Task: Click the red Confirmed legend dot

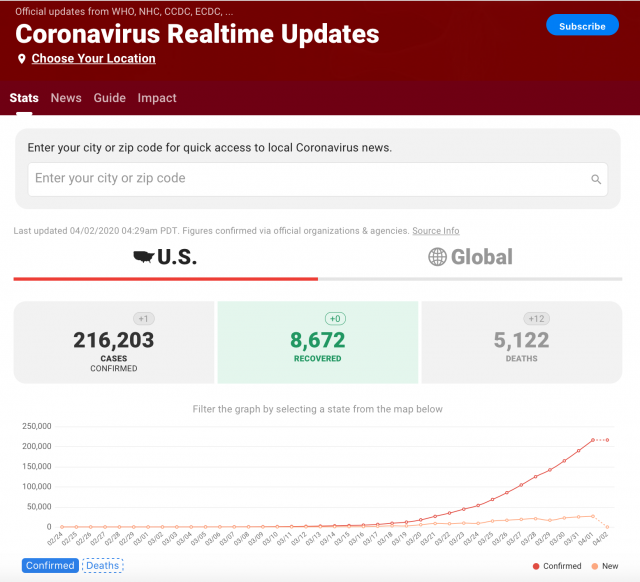Action: click(x=535, y=566)
